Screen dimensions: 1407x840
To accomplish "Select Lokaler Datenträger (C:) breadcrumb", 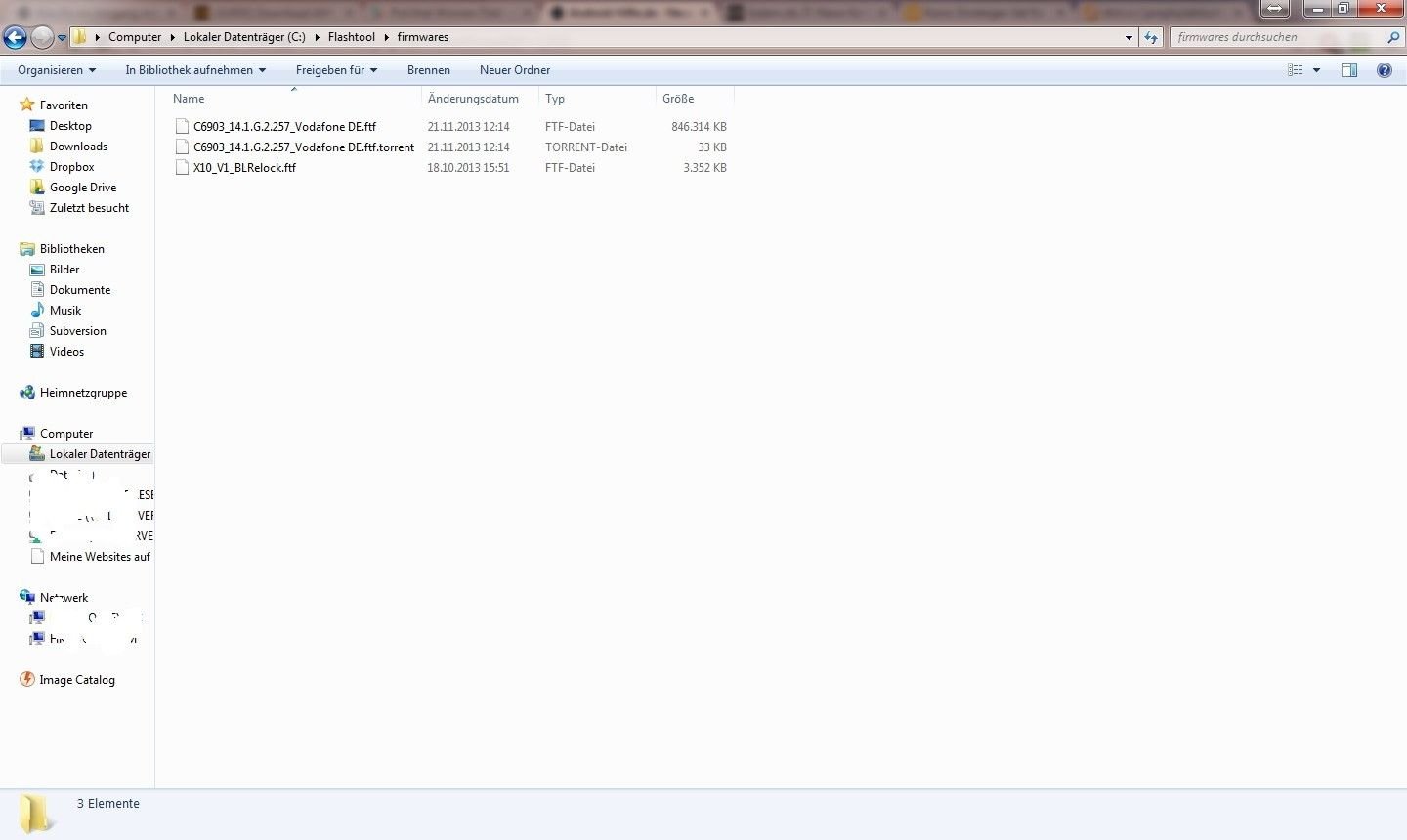I will coord(244,37).
